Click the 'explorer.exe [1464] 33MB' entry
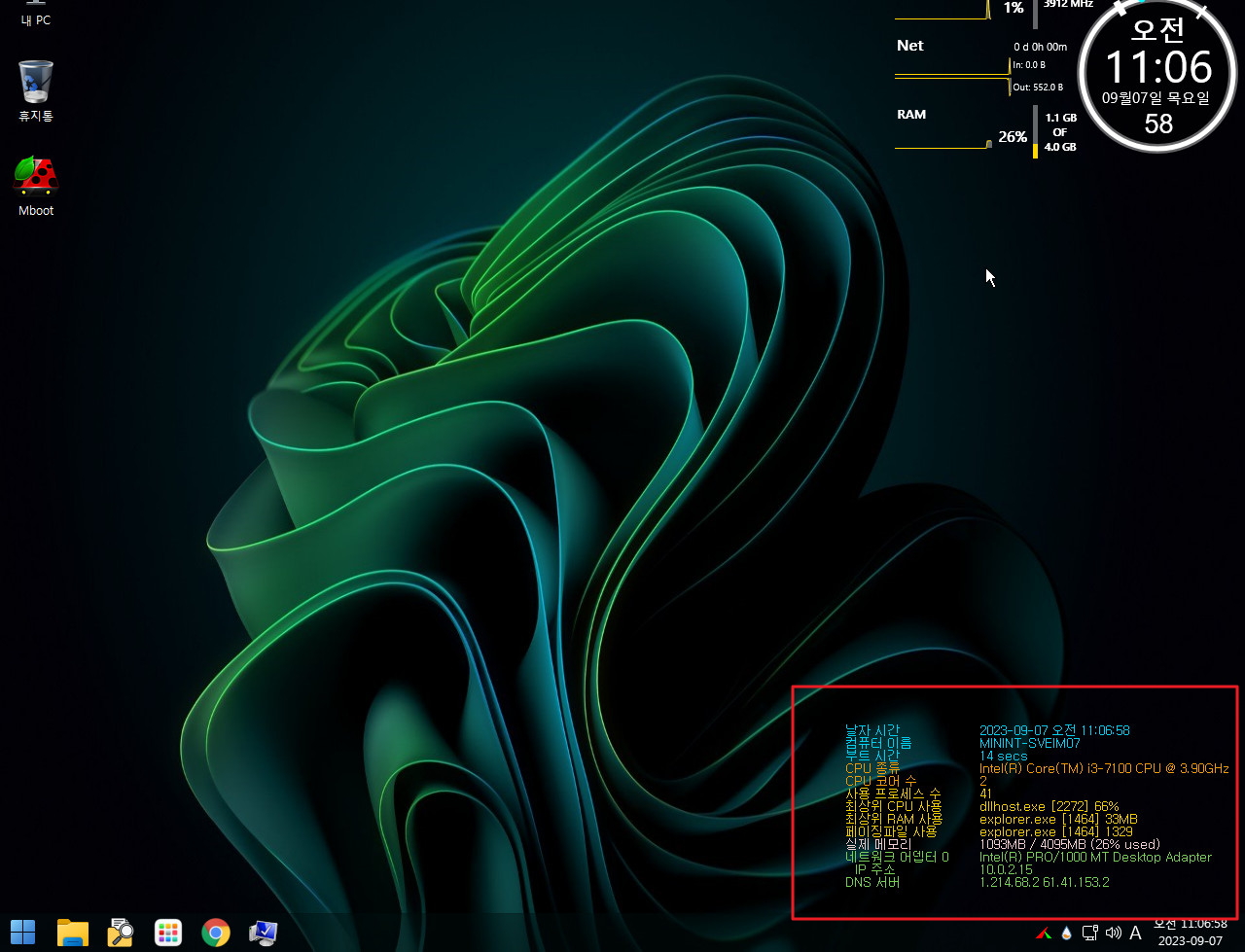This screenshot has width=1245, height=952. [1058, 819]
